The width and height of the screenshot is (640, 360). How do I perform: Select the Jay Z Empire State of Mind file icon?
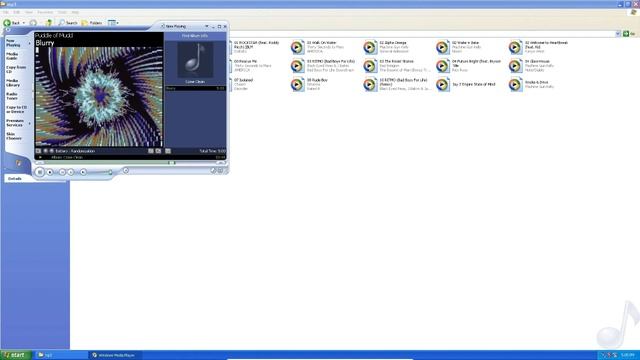(442, 84)
